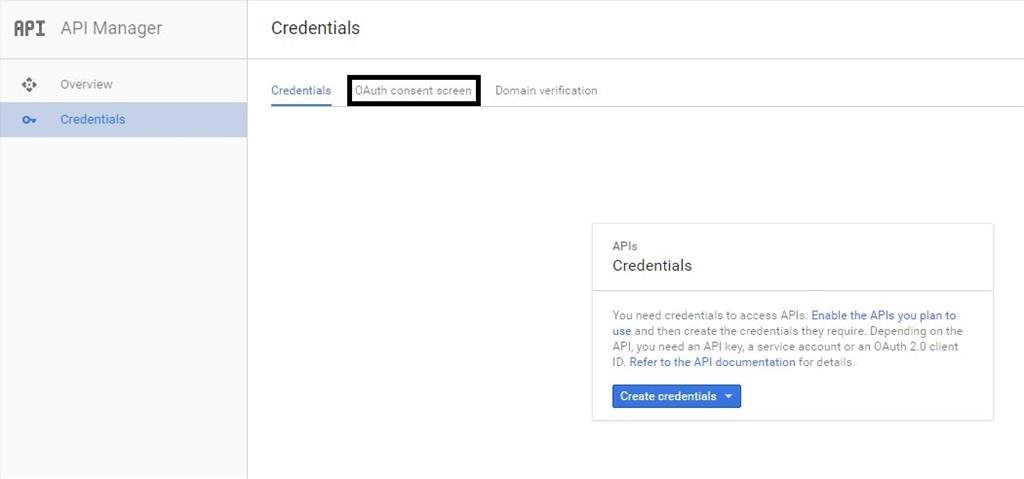
Task: Open the "Refer to the API documentation" link
Action: point(713,362)
